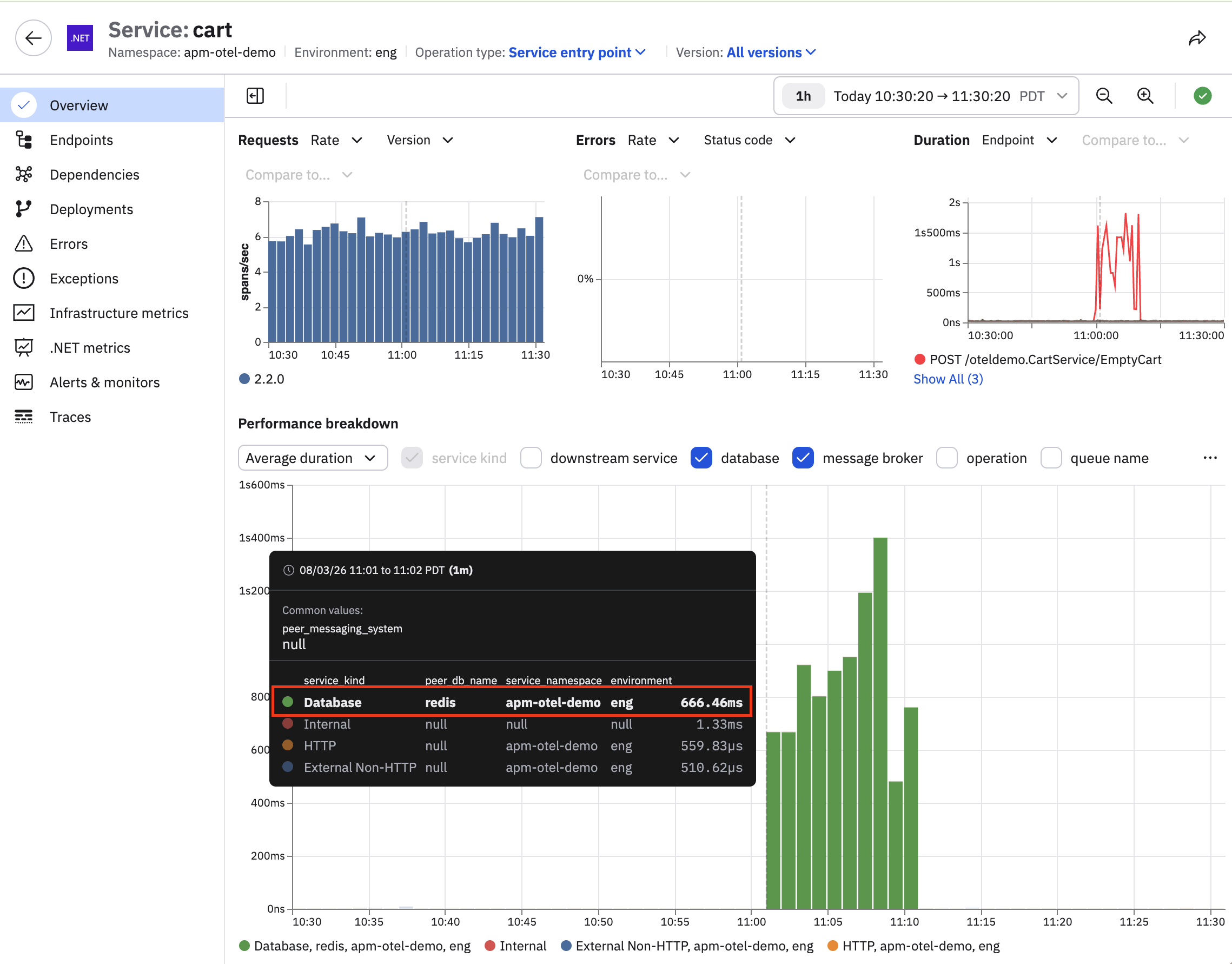Enable the downstream service checkbox

coord(531,458)
